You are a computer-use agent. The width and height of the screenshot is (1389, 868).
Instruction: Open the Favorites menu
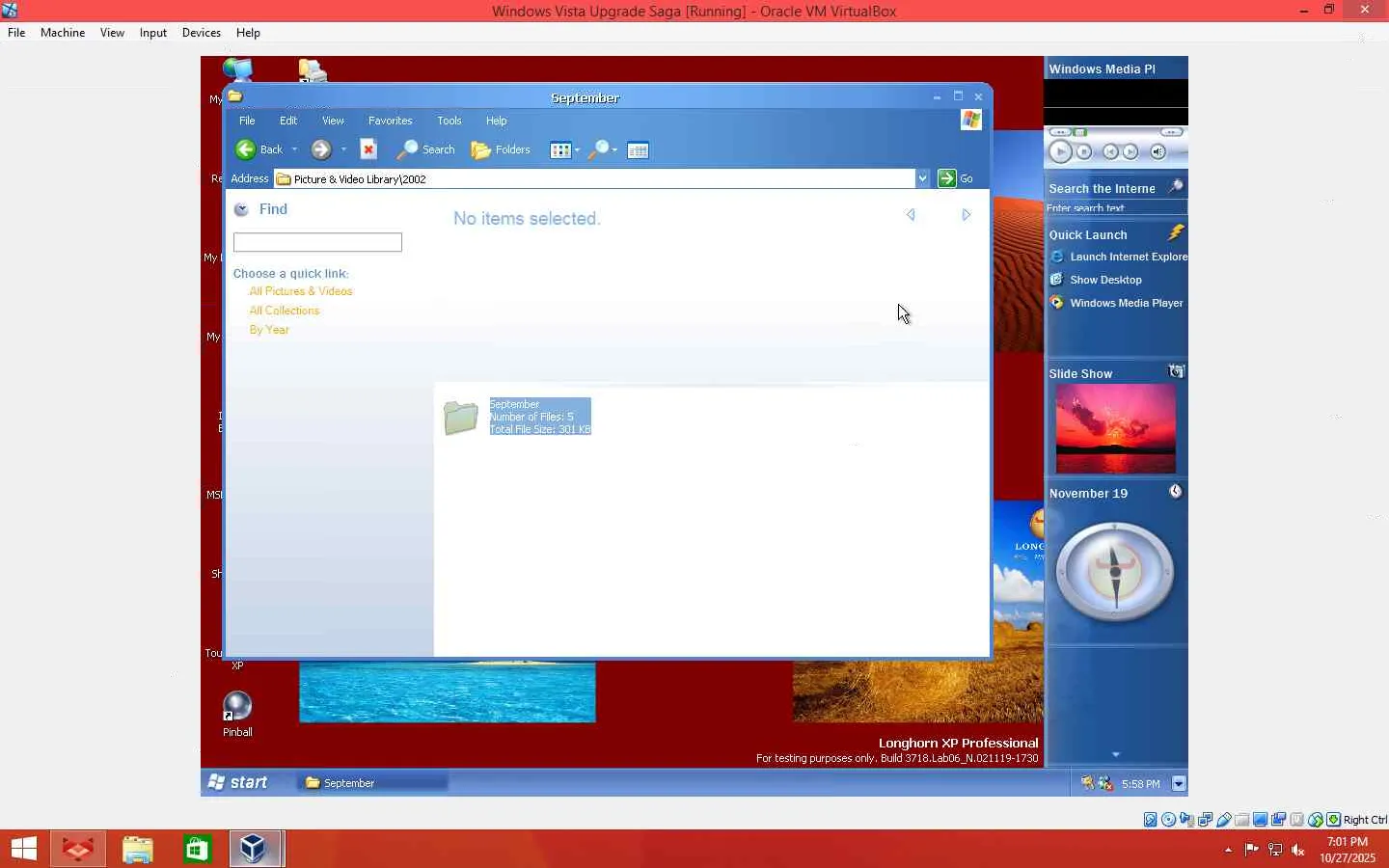[x=390, y=121]
